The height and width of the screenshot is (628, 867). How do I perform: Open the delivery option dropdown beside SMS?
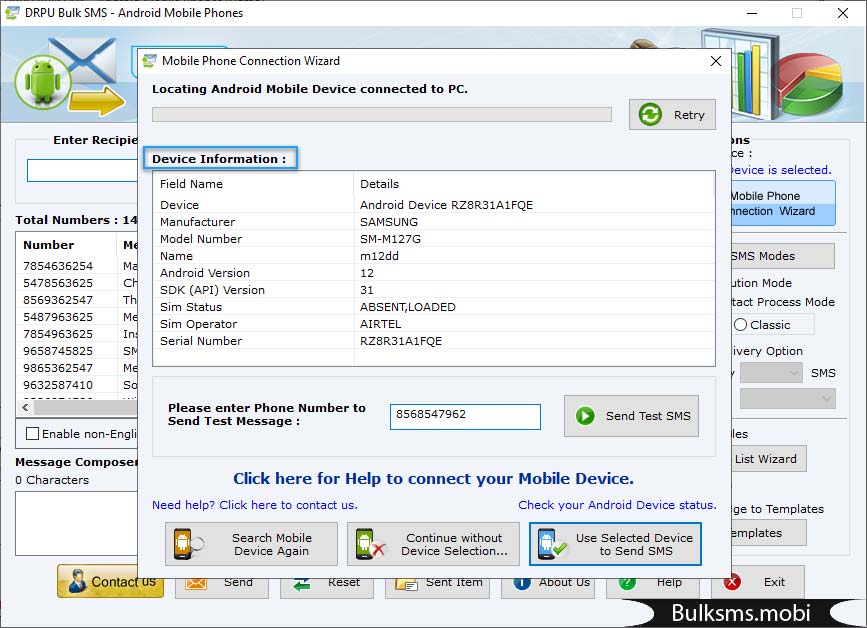pyautogui.click(x=771, y=373)
